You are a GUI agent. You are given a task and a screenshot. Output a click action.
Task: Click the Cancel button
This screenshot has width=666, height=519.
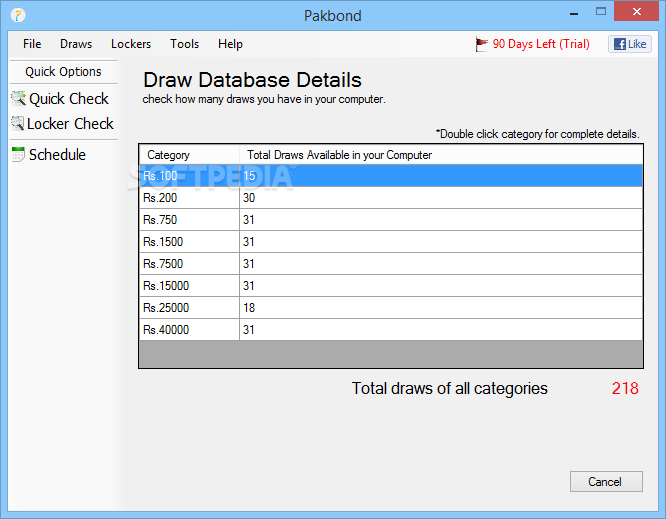coord(606,482)
